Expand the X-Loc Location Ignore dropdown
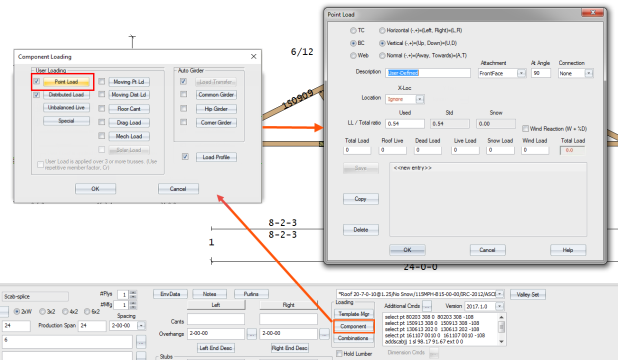The width and height of the screenshot is (618, 360). coord(420,99)
